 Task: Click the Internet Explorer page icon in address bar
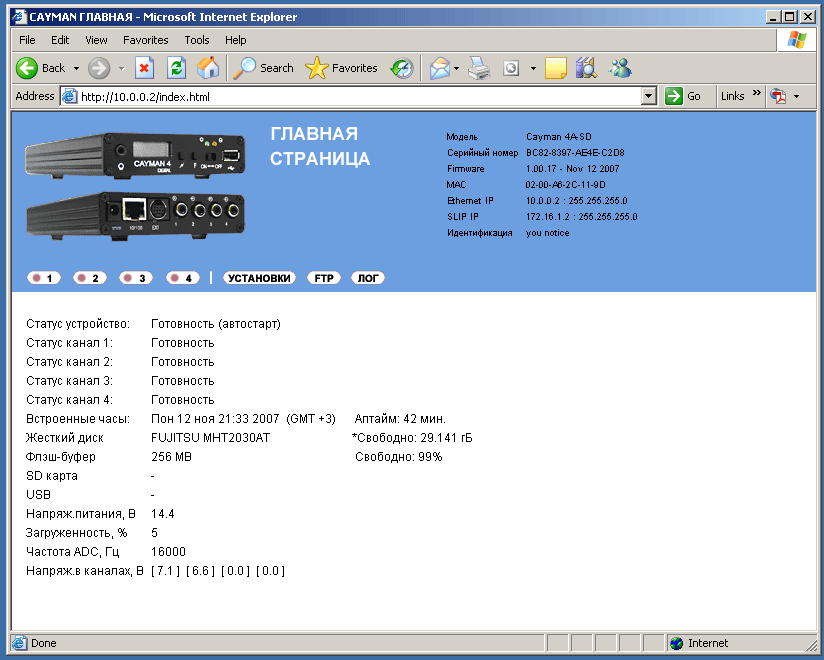coord(69,97)
